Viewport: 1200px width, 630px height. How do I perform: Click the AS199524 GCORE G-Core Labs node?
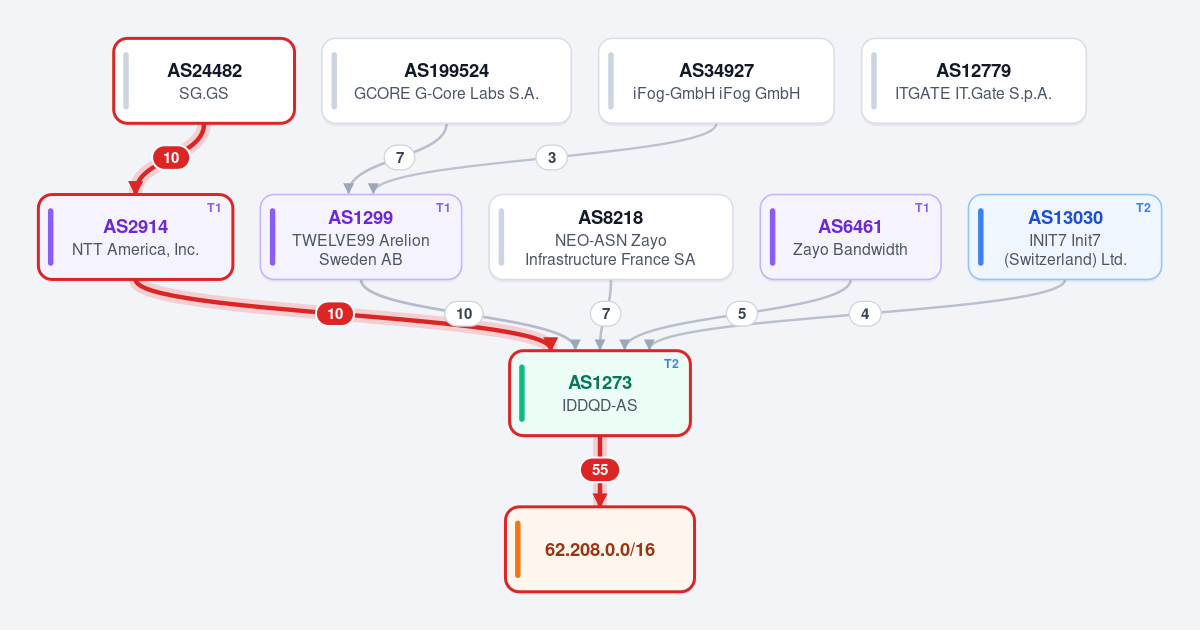[x=446, y=81]
